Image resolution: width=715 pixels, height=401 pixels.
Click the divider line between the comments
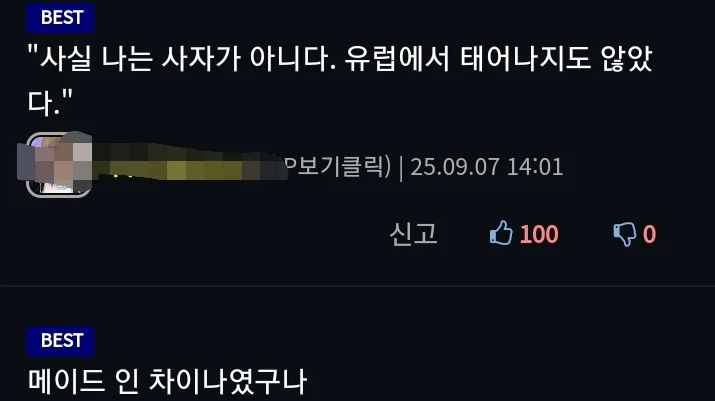[358, 286]
